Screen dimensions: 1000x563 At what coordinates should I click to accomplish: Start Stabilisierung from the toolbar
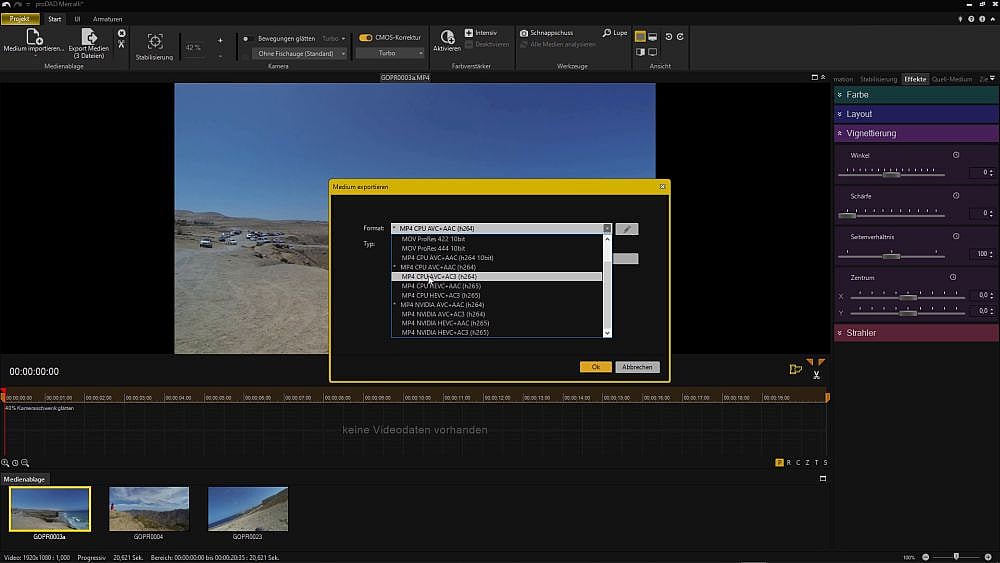(x=155, y=42)
